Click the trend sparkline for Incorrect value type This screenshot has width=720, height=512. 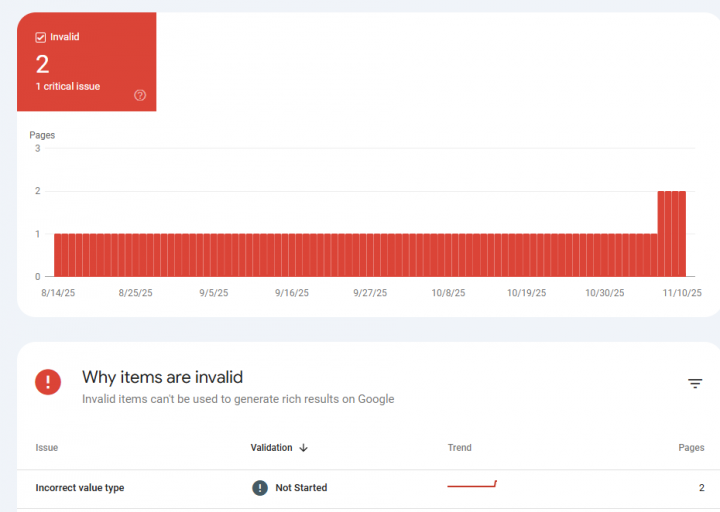point(472,486)
